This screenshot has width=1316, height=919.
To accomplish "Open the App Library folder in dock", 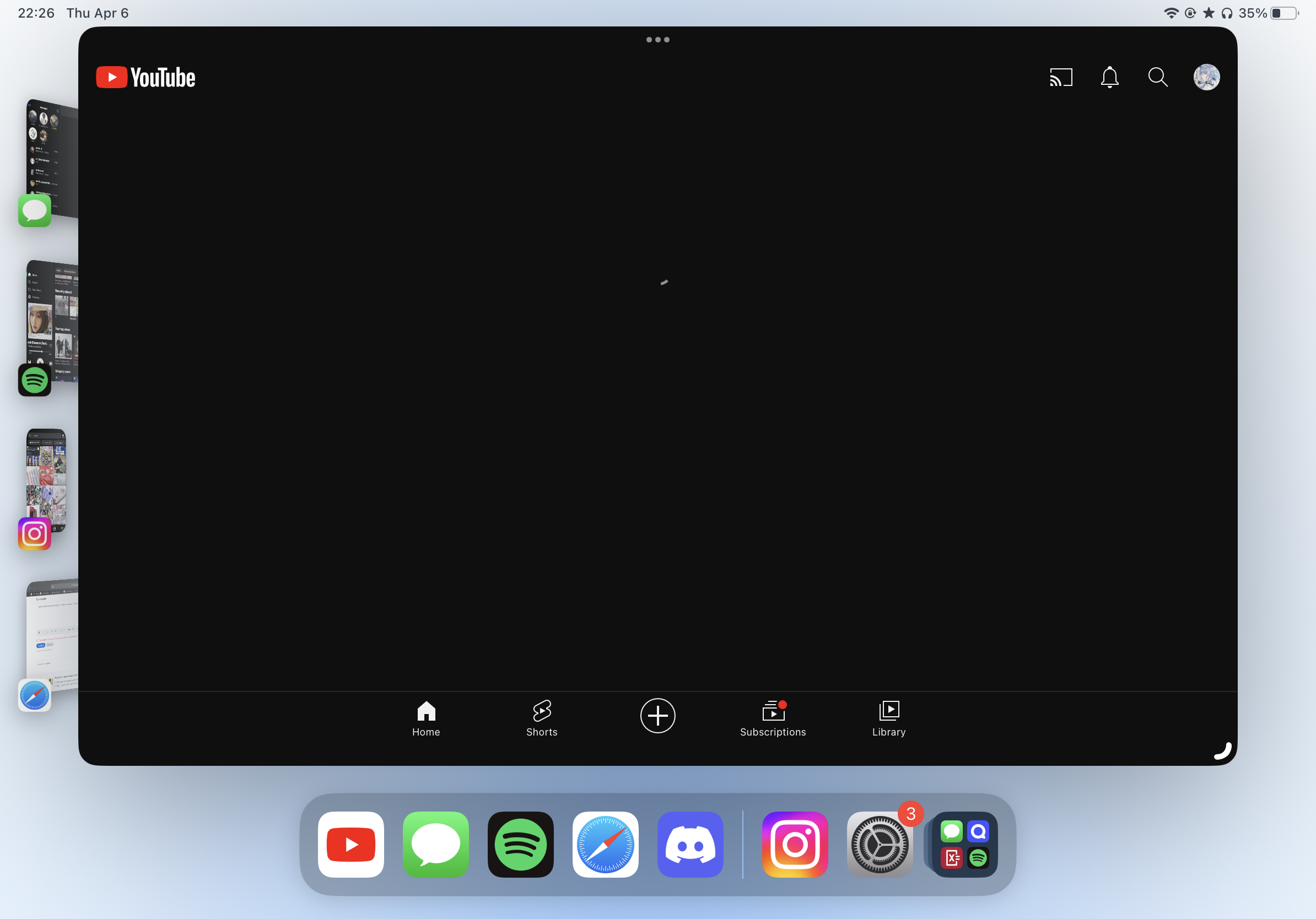I will tap(964, 844).
